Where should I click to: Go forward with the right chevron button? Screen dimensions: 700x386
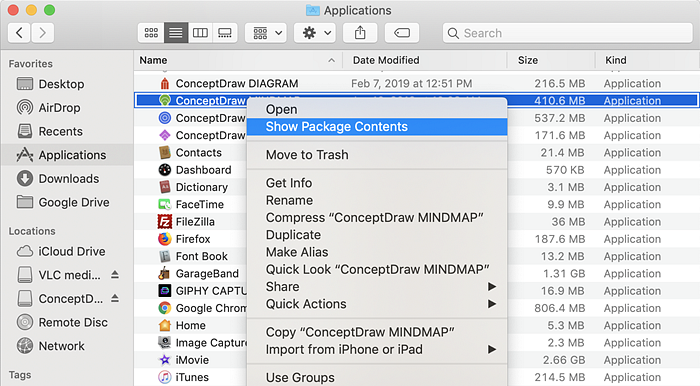click(42, 33)
